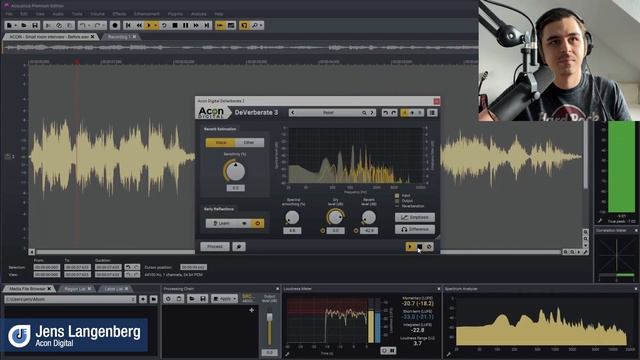640x360 pixels.
Task: Open the DeVerberate plug-in menu icon
Action: [x=432, y=113]
